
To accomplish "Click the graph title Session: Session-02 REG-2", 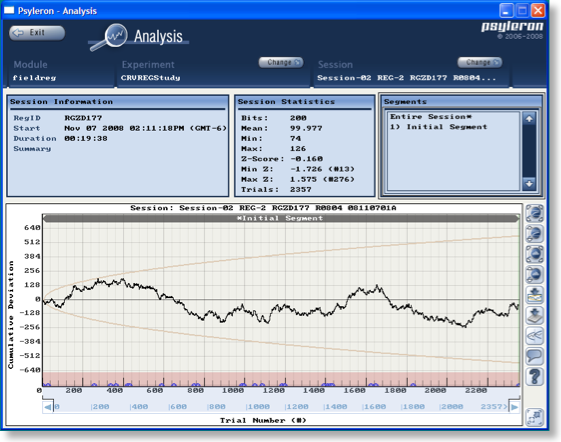I will (x=263, y=208).
